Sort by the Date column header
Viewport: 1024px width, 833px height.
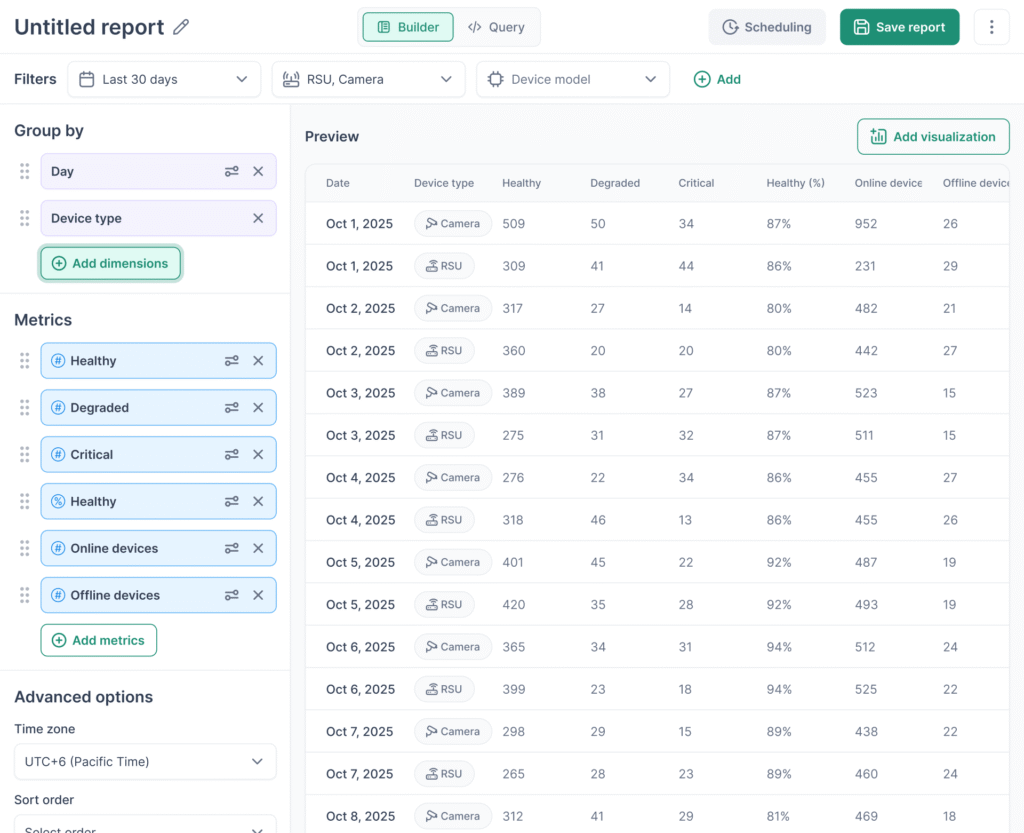(x=338, y=183)
